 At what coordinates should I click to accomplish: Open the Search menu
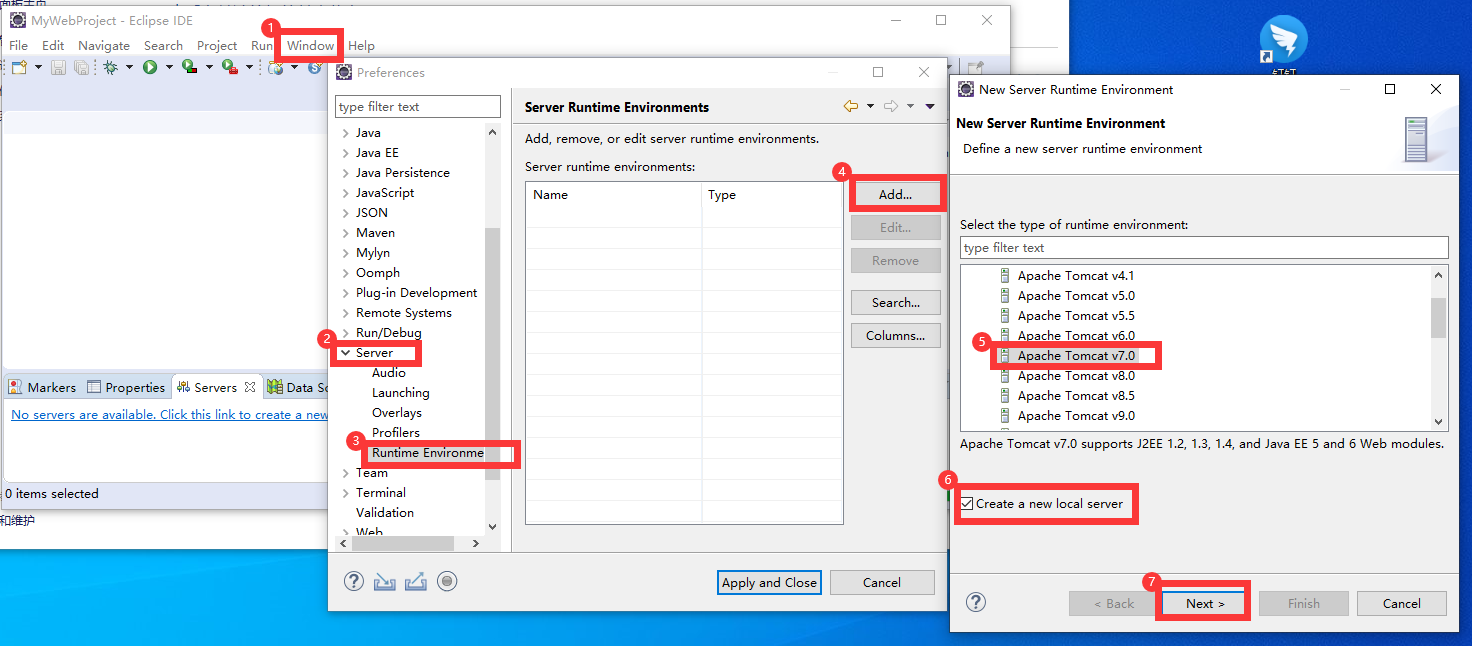point(163,45)
